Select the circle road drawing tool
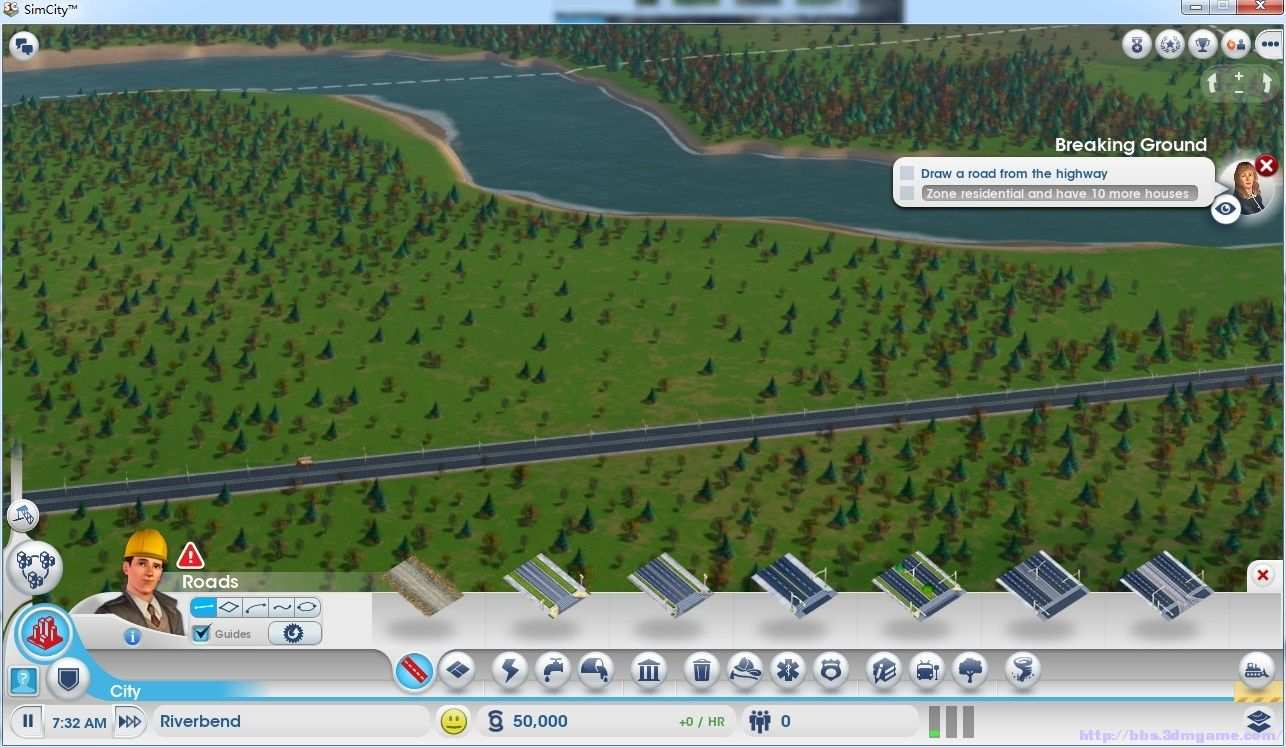 (x=307, y=607)
